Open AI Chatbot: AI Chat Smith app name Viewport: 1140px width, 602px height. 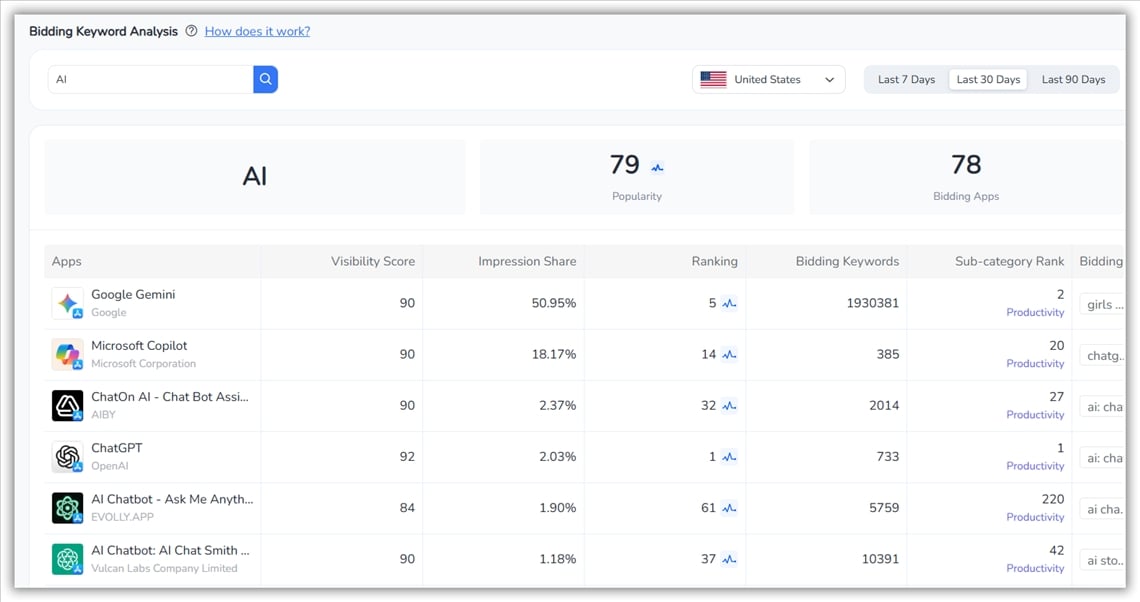point(170,550)
